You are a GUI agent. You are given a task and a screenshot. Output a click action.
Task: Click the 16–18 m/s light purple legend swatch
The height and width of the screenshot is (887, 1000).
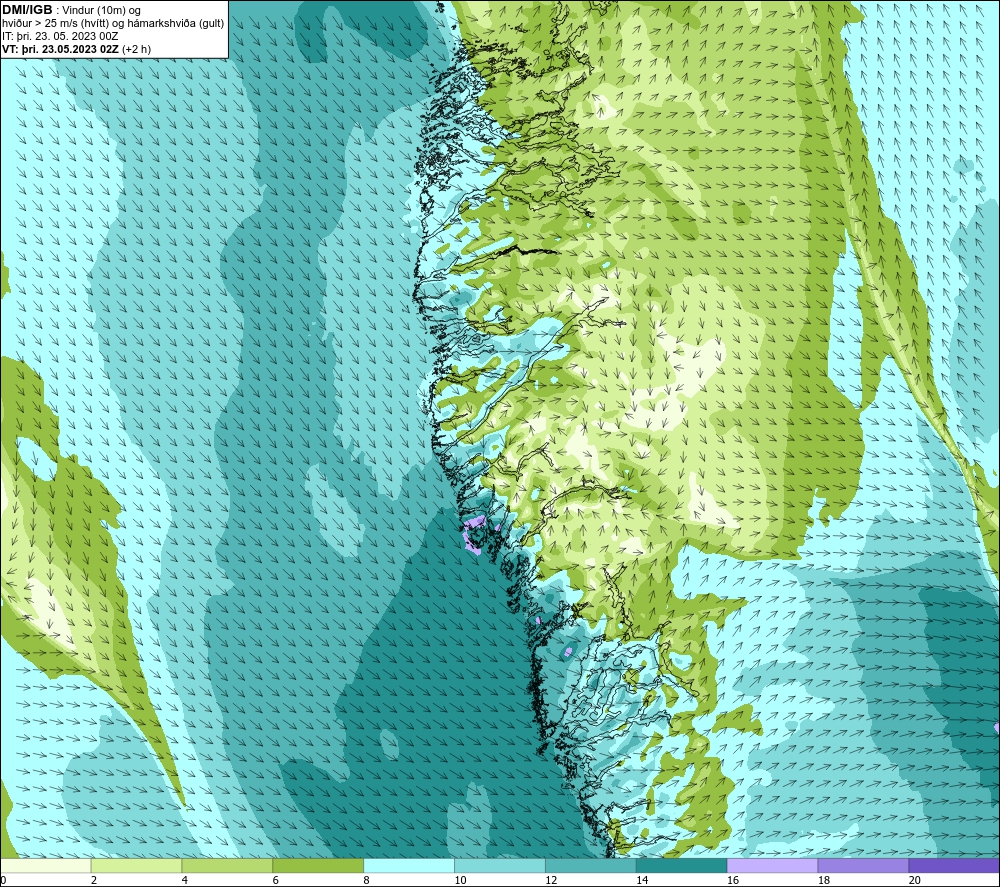(772, 865)
